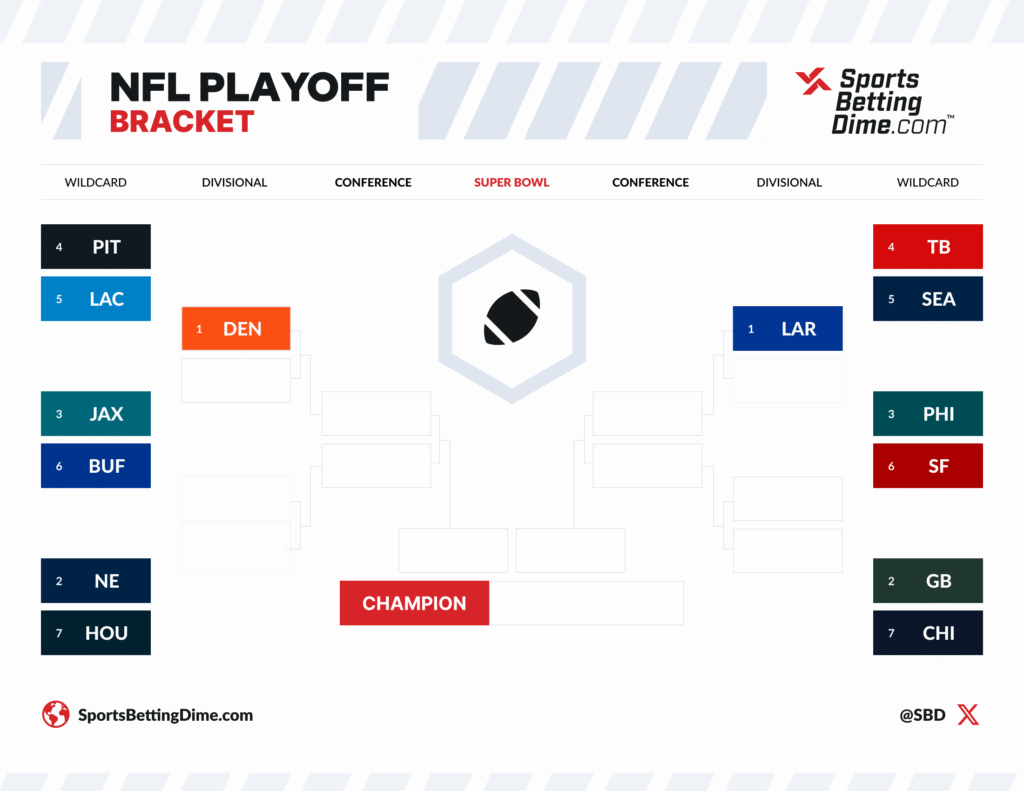This screenshot has height=791, width=1024.
Task: Select the left Wildcard column header
Action: (96, 182)
